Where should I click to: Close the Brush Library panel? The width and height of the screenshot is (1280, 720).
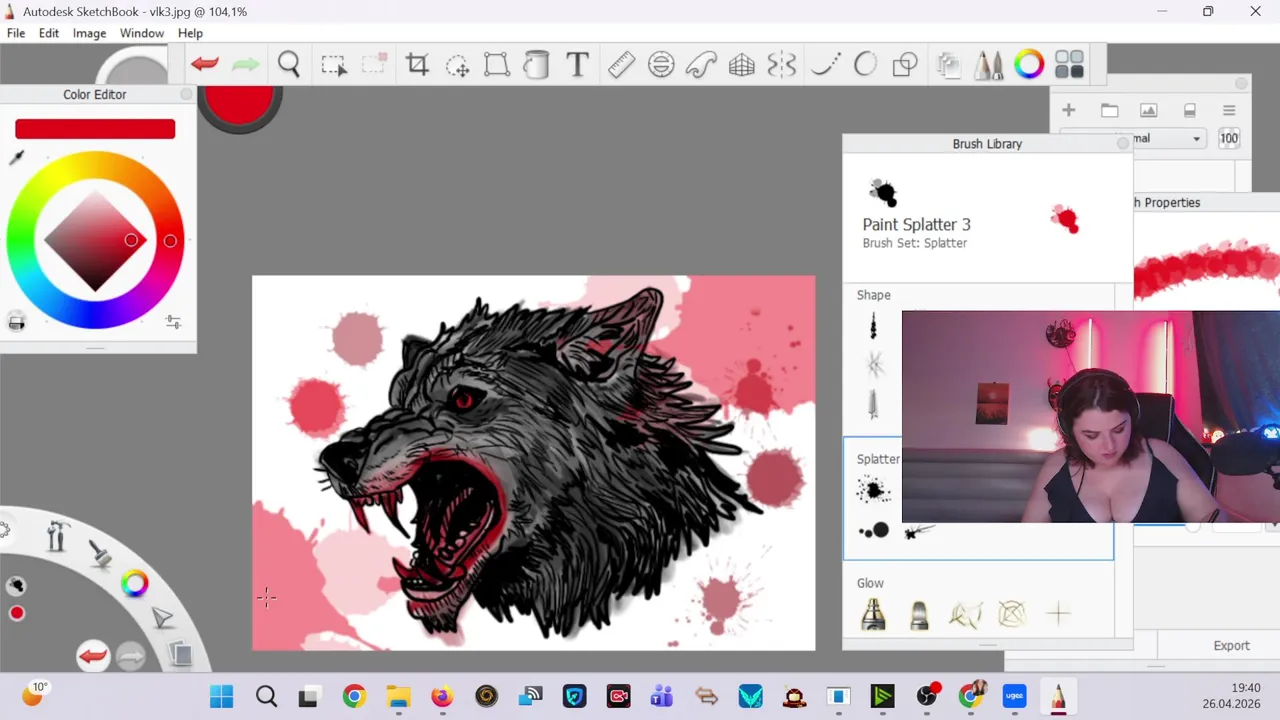click(1123, 144)
